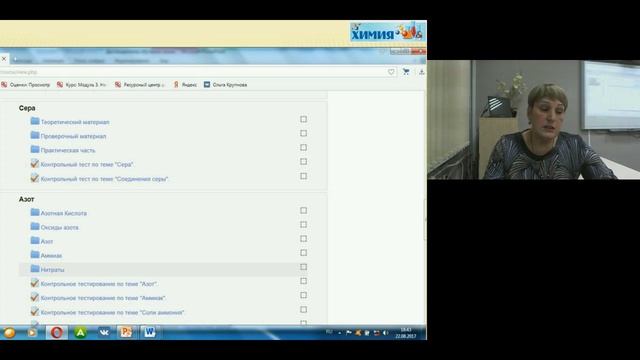
Task: Open the green A application in the taskbar
Action: 80,333
